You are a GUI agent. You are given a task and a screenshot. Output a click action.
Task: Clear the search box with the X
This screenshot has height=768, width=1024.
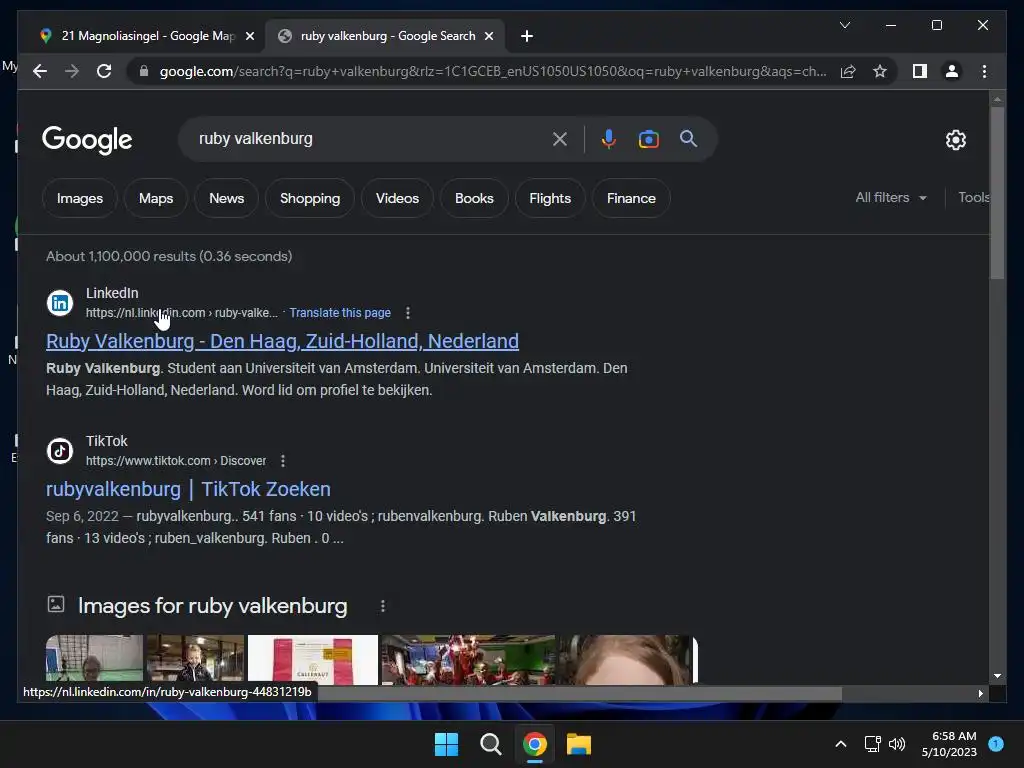pyautogui.click(x=560, y=139)
